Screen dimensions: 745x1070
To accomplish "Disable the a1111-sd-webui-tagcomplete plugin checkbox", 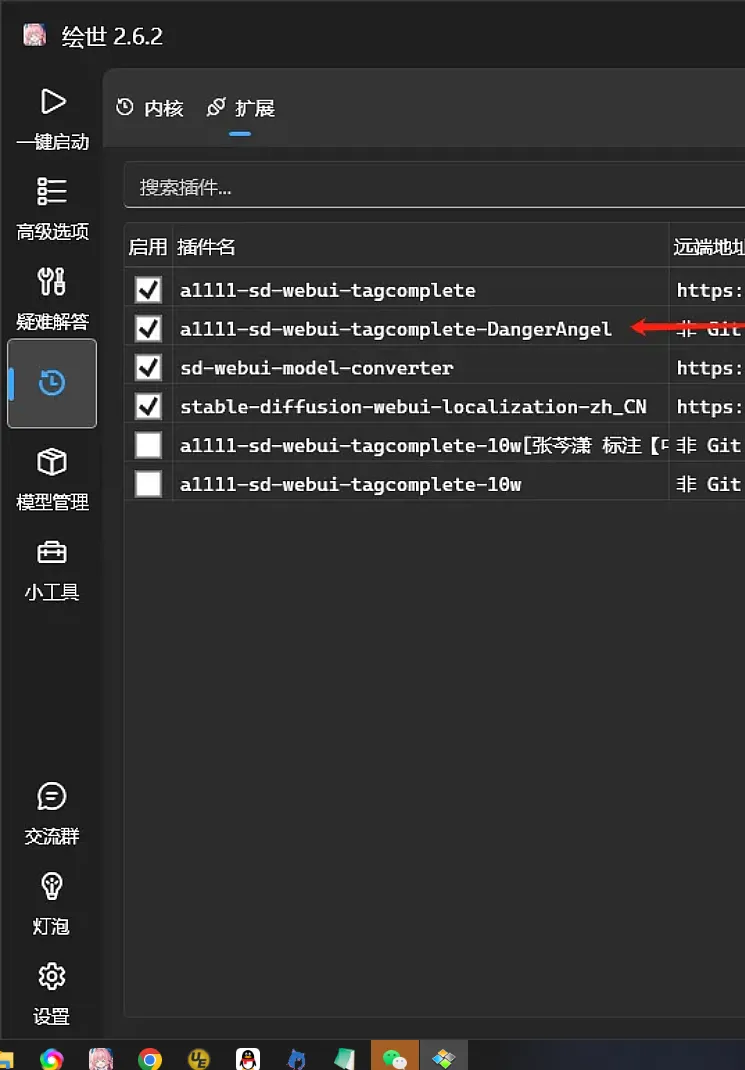I will 149,290.
